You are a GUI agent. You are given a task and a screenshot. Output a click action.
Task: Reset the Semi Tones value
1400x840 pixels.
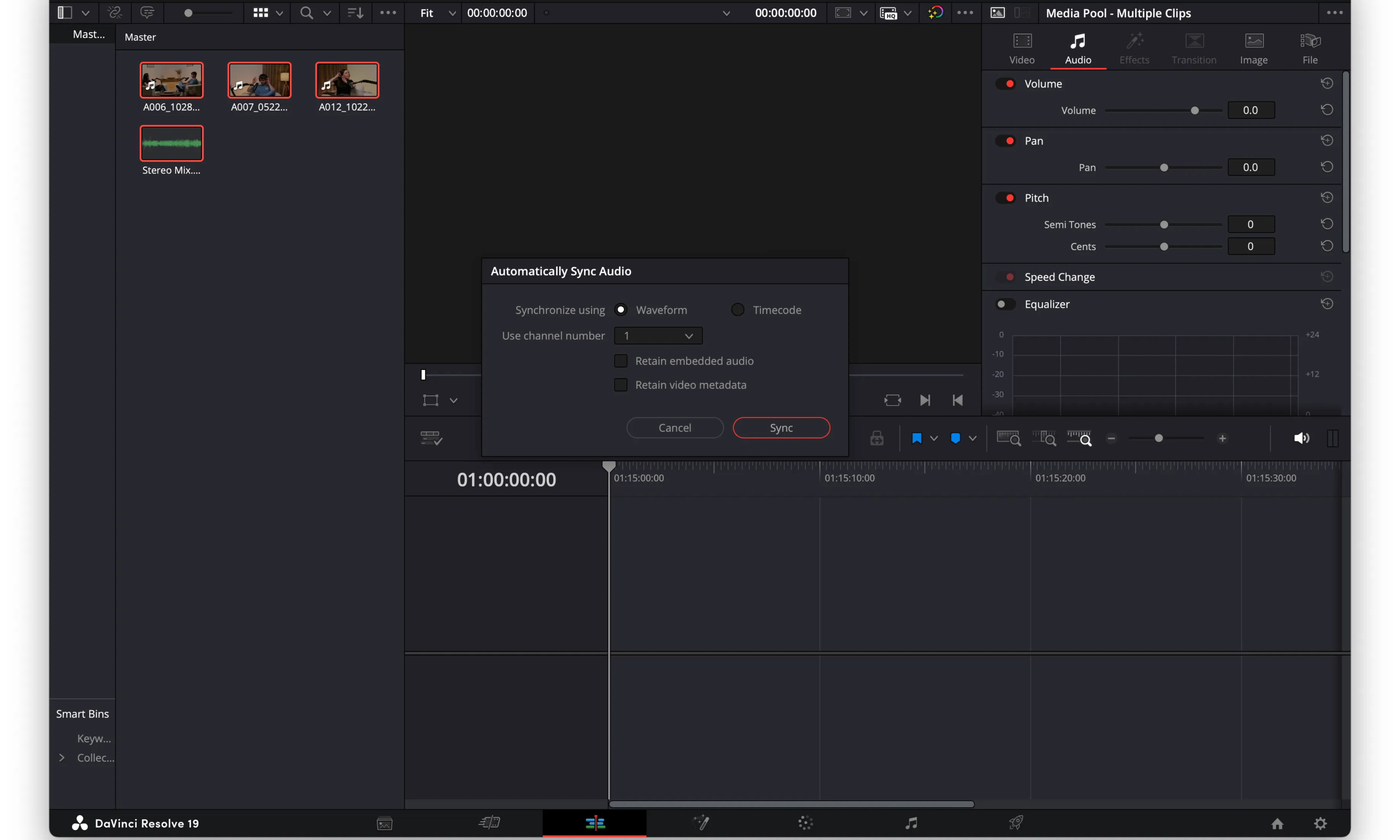point(1327,224)
